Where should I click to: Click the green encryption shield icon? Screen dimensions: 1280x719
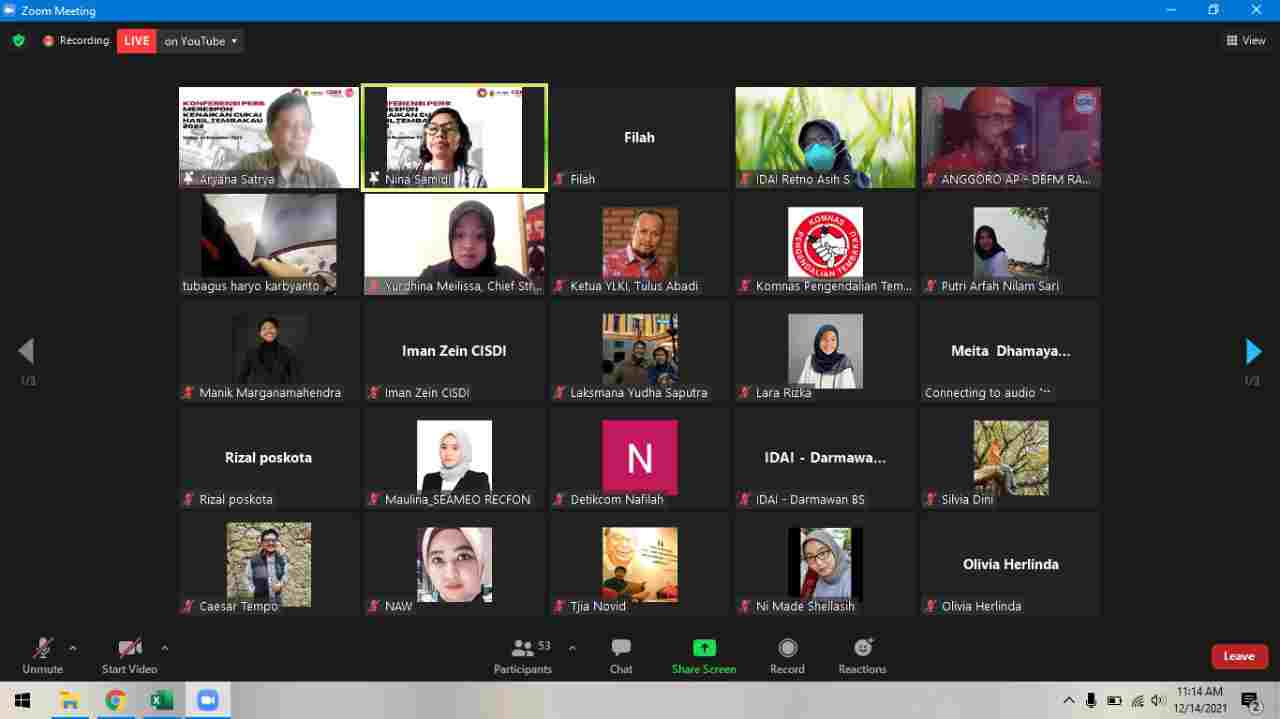point(18,41)
